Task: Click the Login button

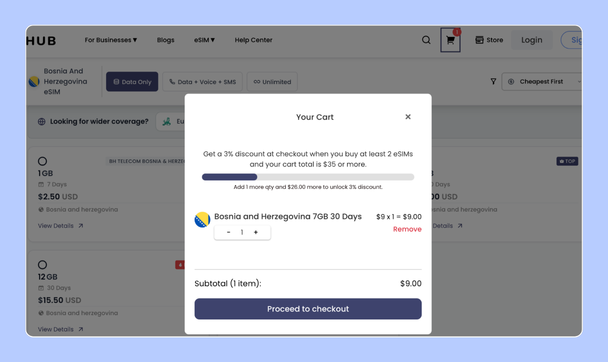Action: [532, 40]
